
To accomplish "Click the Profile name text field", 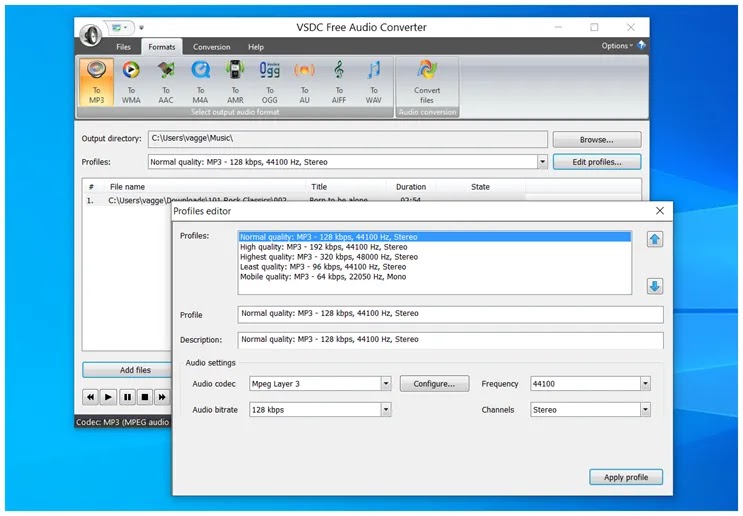I will coord(451,314).
